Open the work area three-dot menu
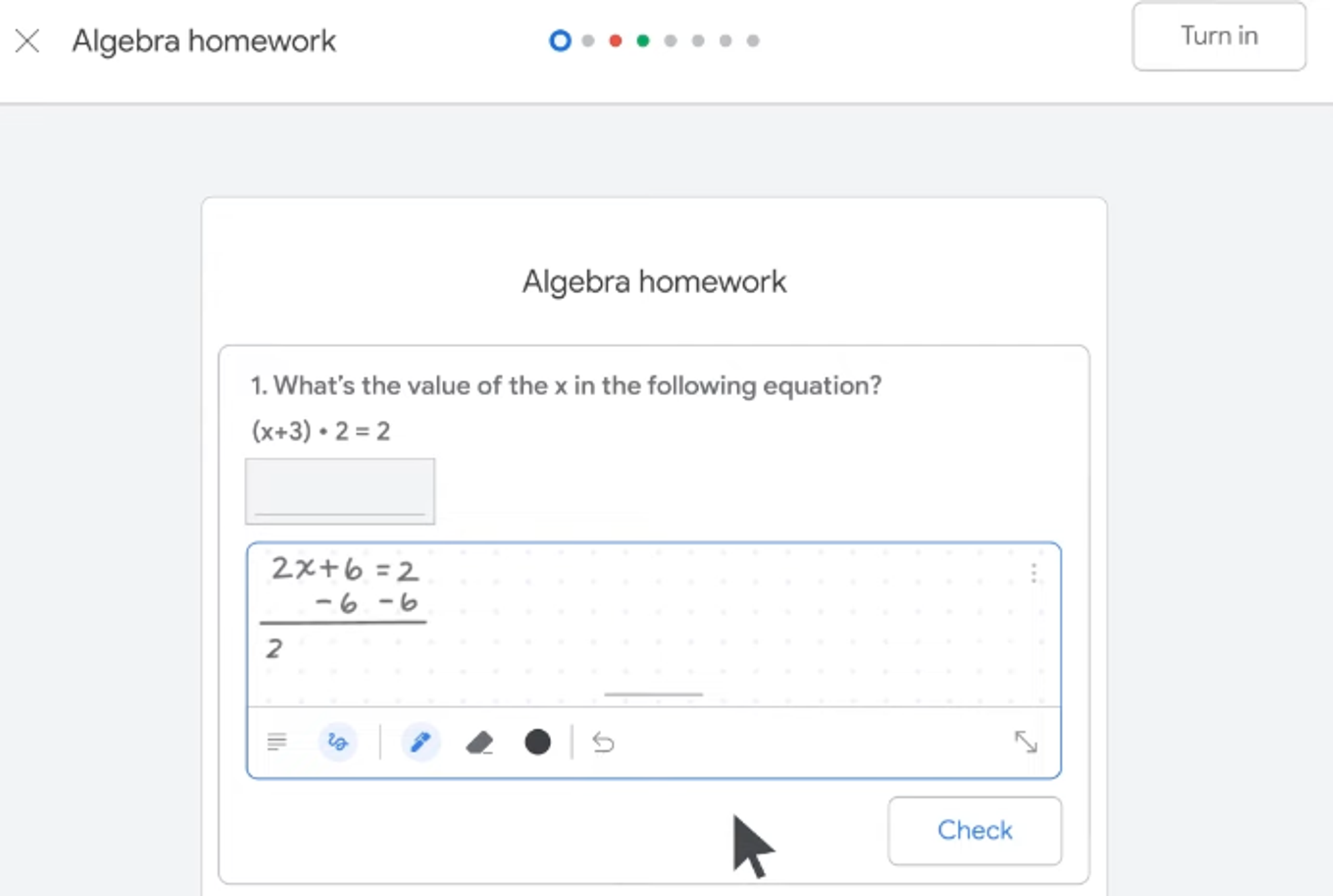1333x896 pixels. [x=1034, y=573]
